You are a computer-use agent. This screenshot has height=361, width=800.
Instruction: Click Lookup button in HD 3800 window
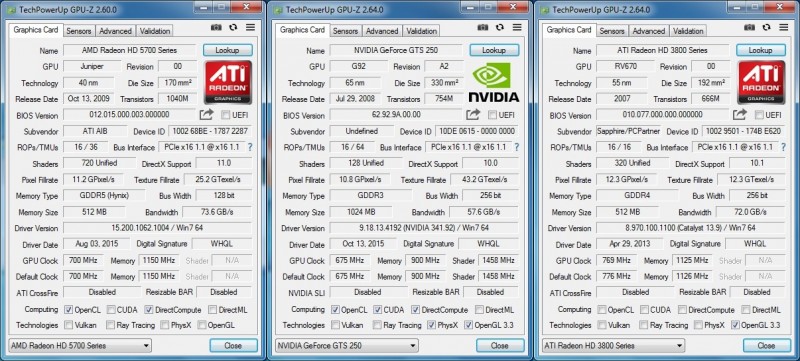760,50
